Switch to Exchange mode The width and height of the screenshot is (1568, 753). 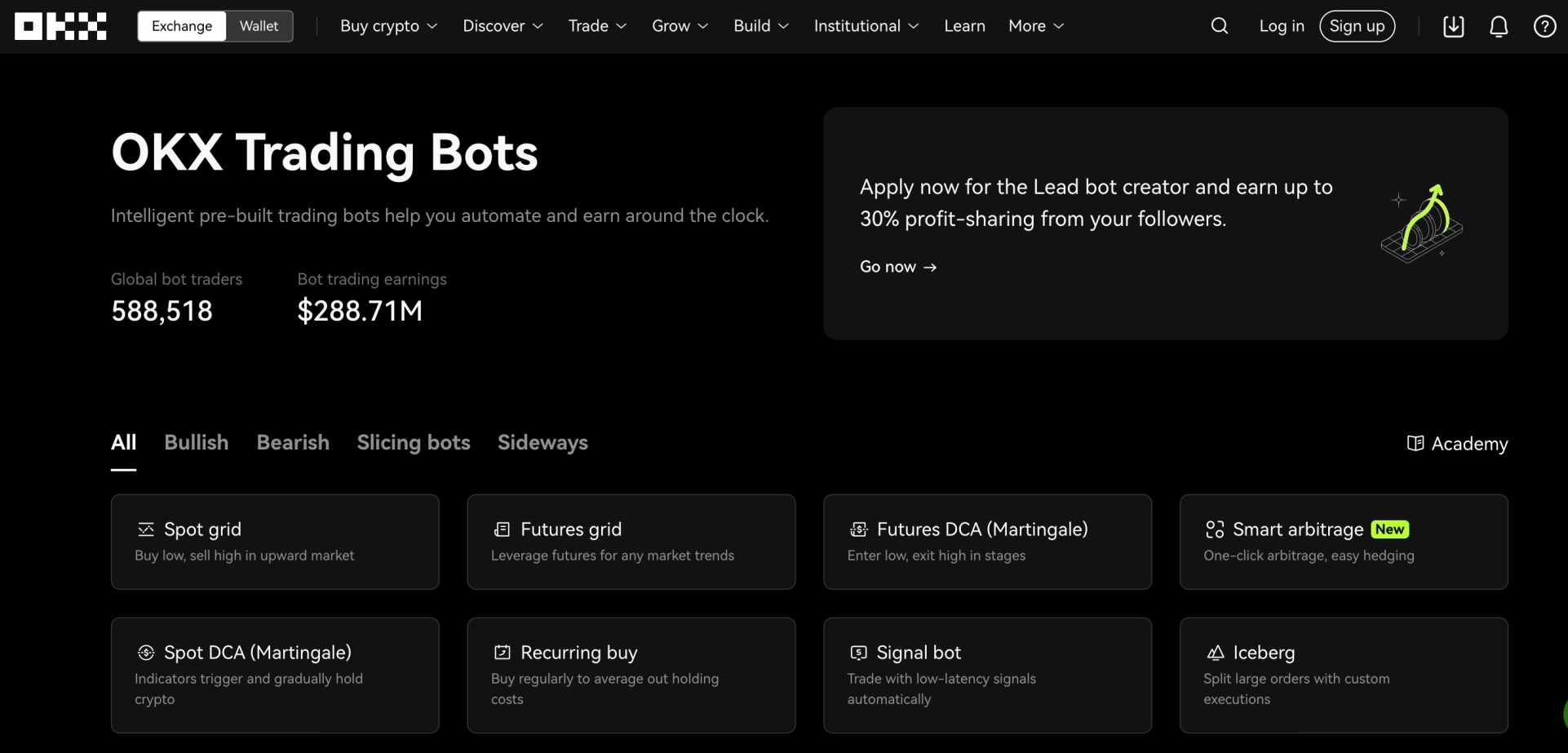coord(182,26)
